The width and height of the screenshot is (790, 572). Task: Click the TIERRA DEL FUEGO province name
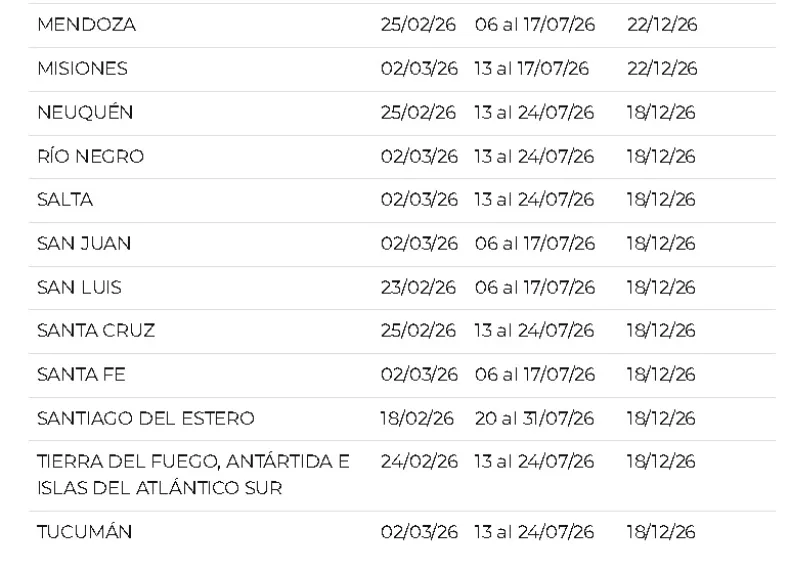point(194,462)
